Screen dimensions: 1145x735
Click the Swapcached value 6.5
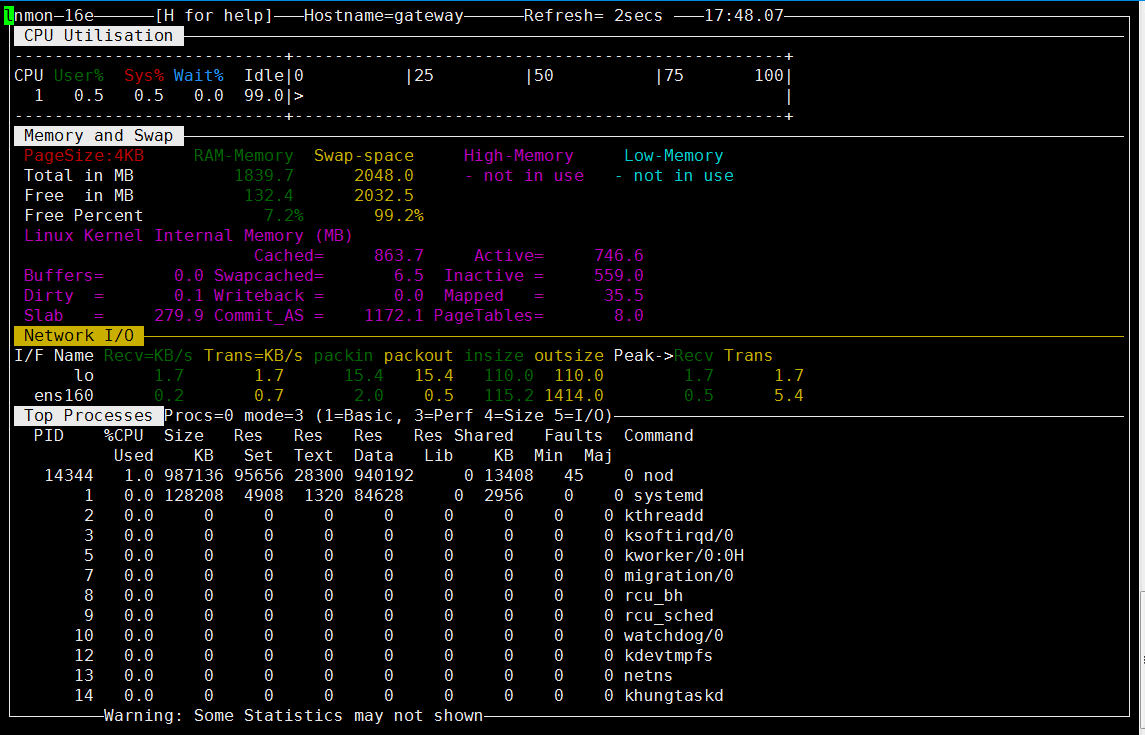[409, 276]
